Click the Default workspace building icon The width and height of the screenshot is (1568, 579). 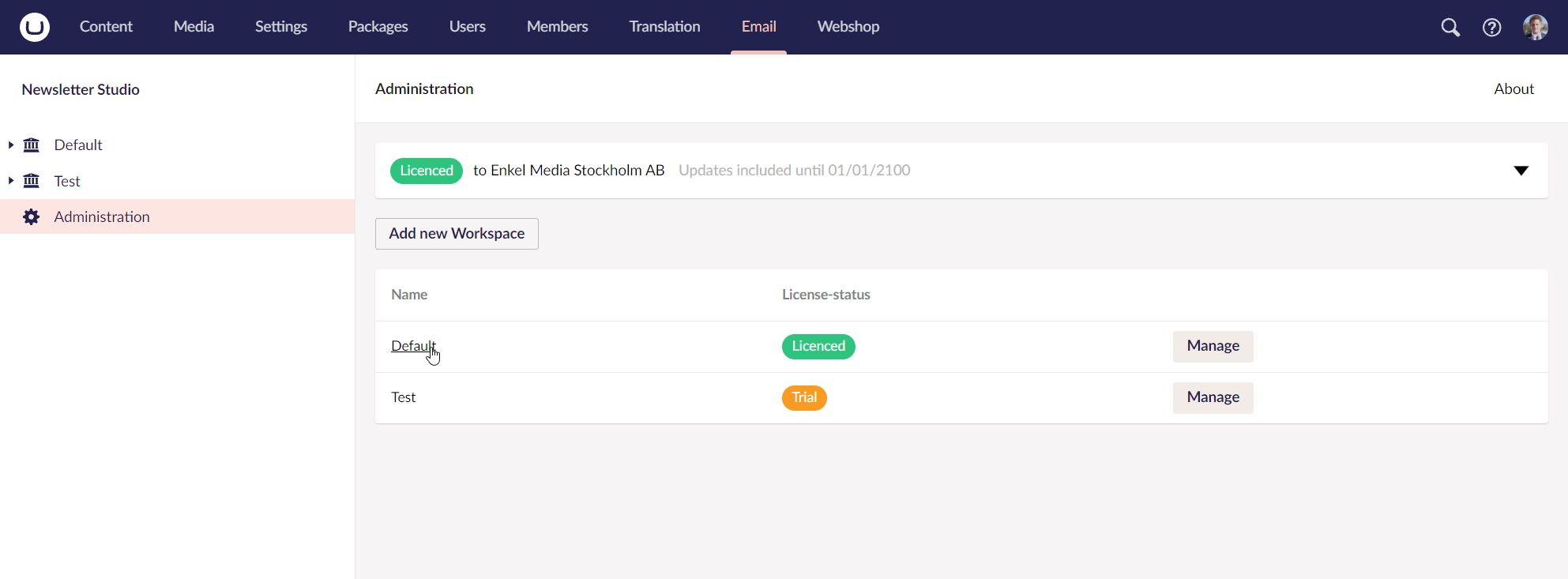[32, 145]
